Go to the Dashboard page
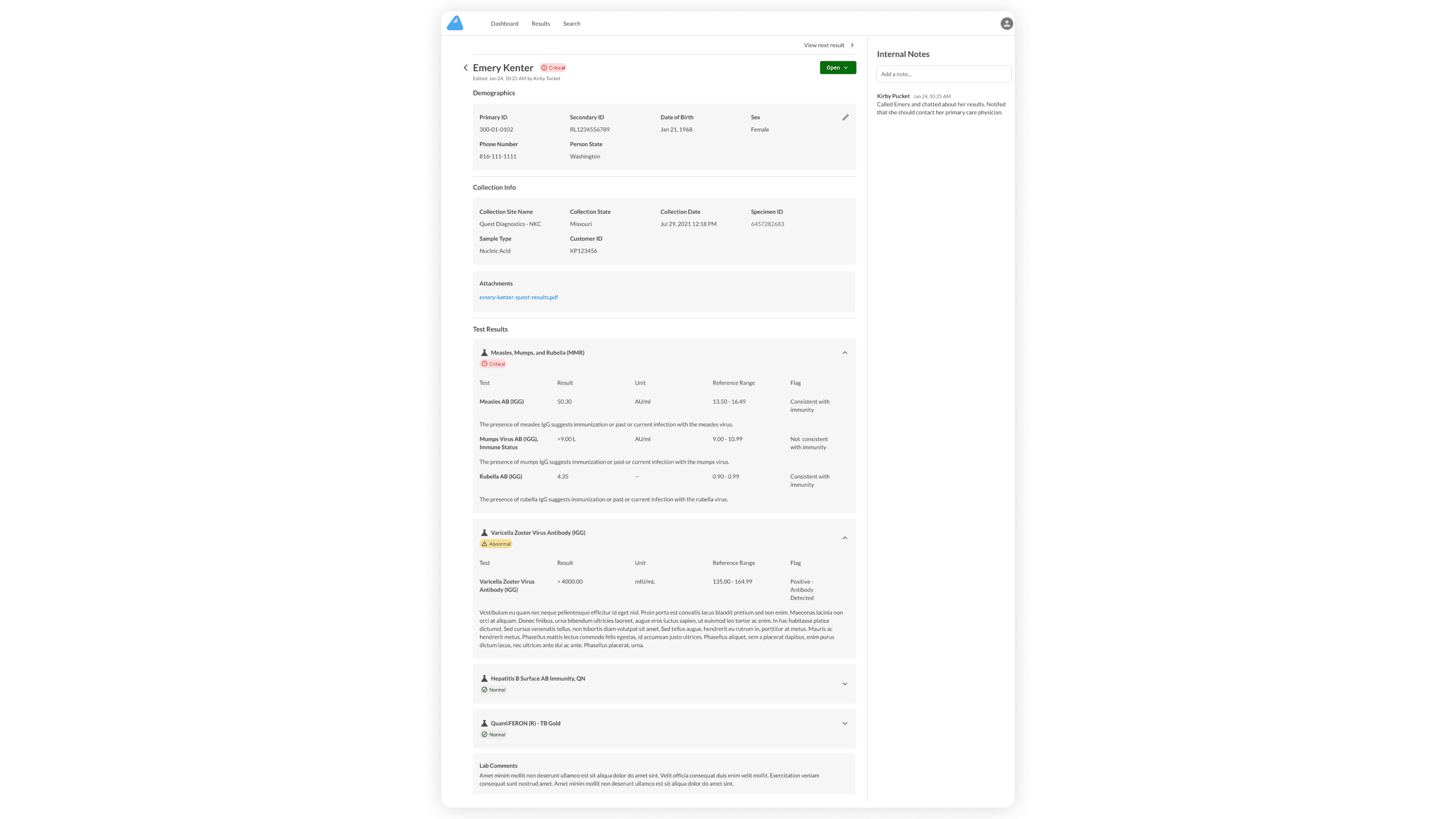1456x819 pixels. (504, 23)
